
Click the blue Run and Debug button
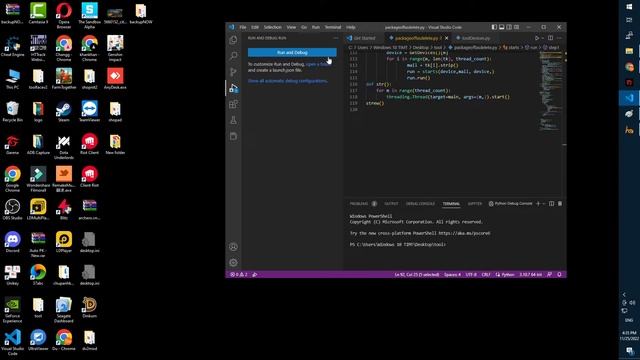pos(292,53)
